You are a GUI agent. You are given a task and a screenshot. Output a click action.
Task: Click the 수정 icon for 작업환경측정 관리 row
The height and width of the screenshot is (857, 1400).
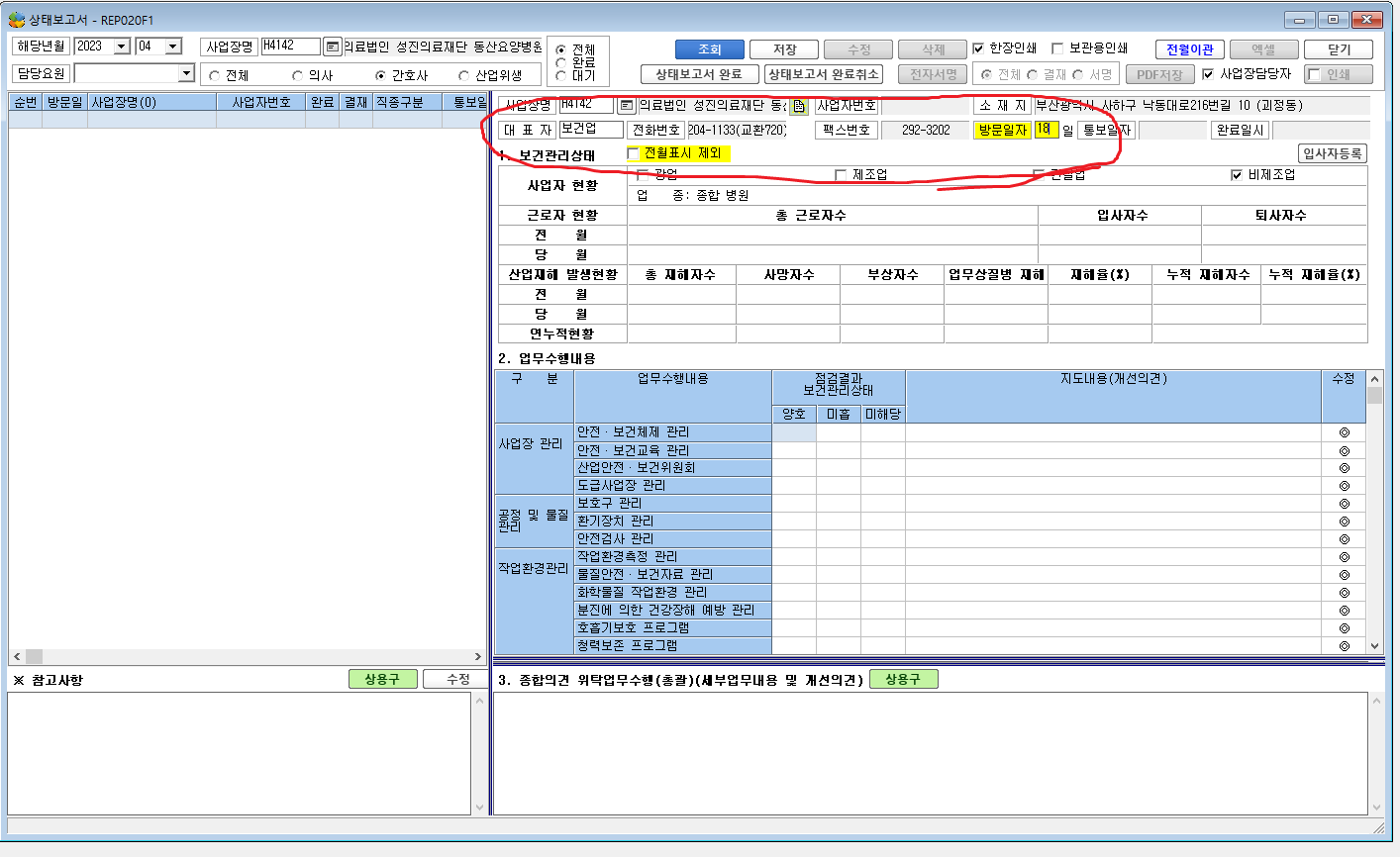[1344, 557]
